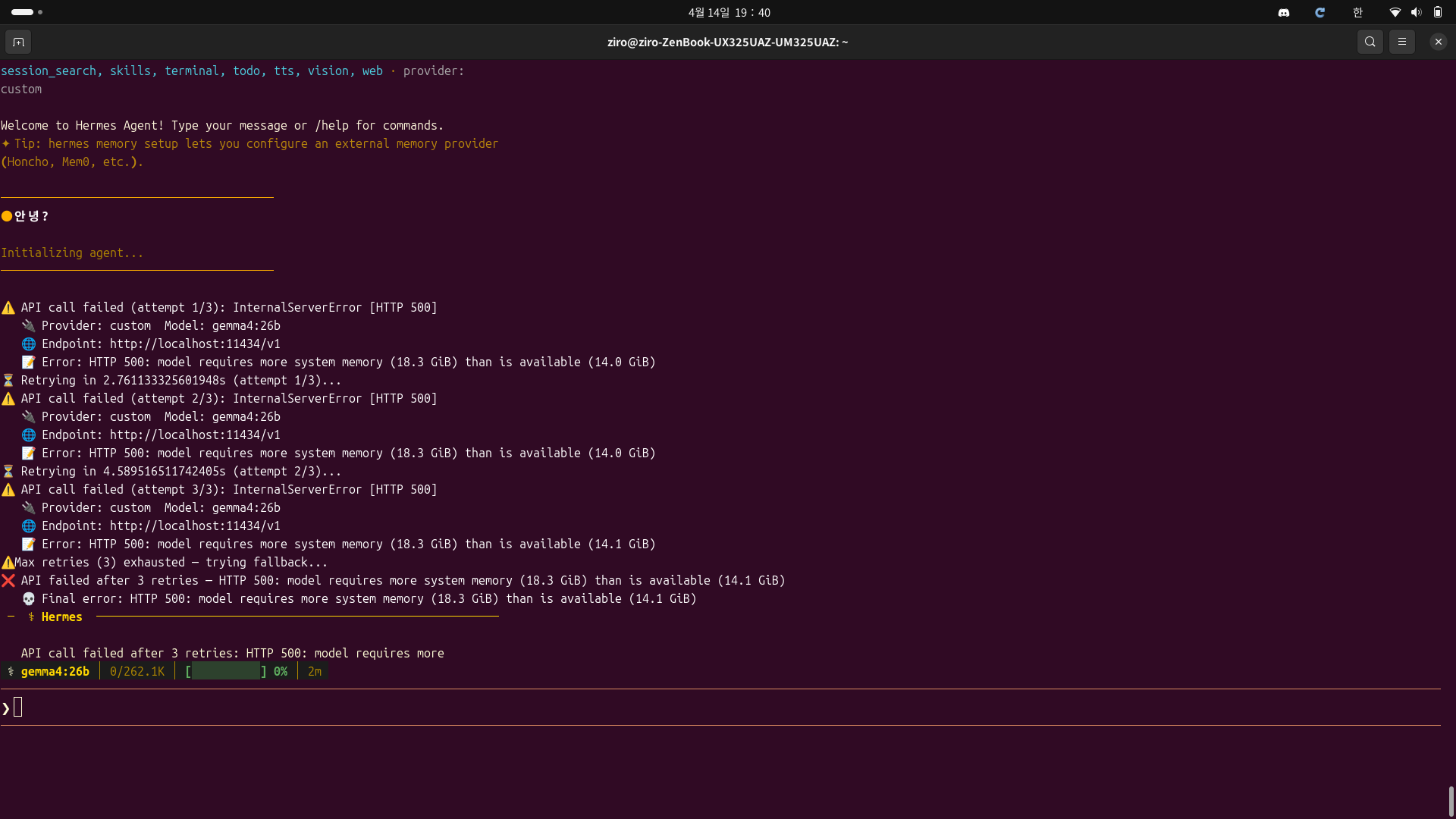Click the warning icon on attempt 2/3

(8, 398)
